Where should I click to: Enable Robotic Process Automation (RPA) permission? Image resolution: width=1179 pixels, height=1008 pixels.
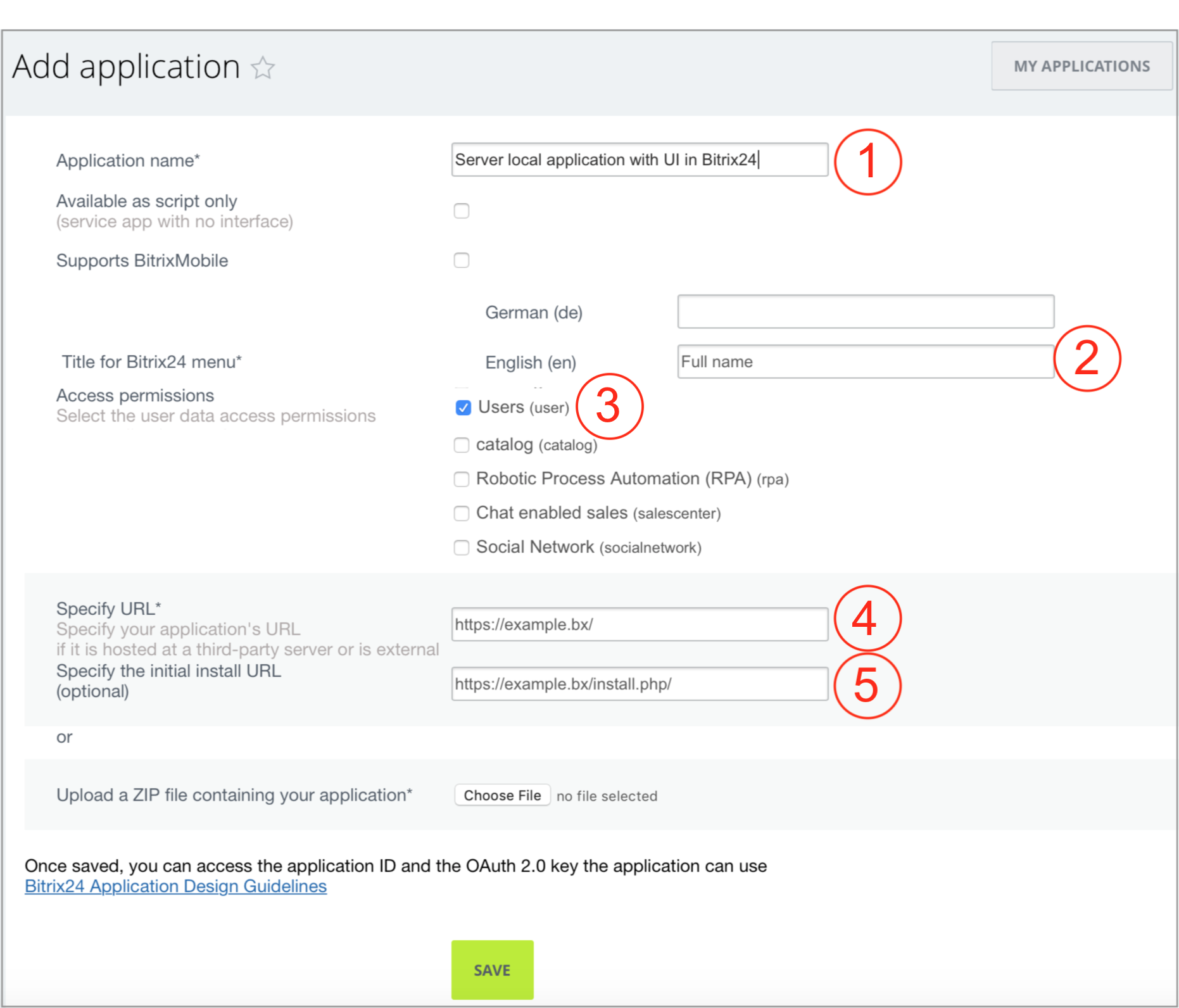462,479
